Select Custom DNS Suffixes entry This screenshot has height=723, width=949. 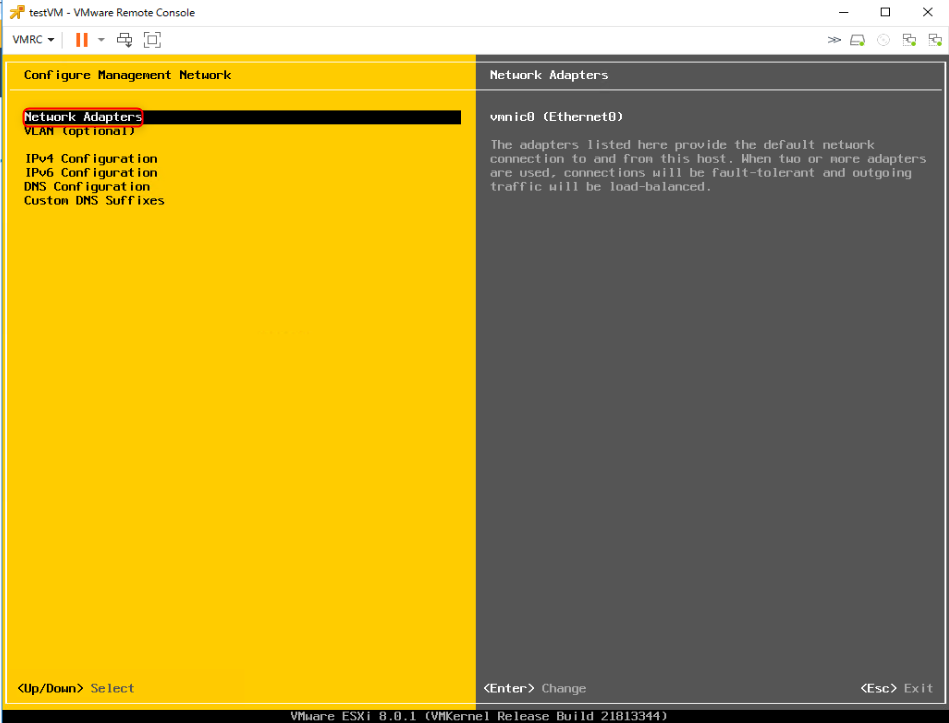(94, 200)
